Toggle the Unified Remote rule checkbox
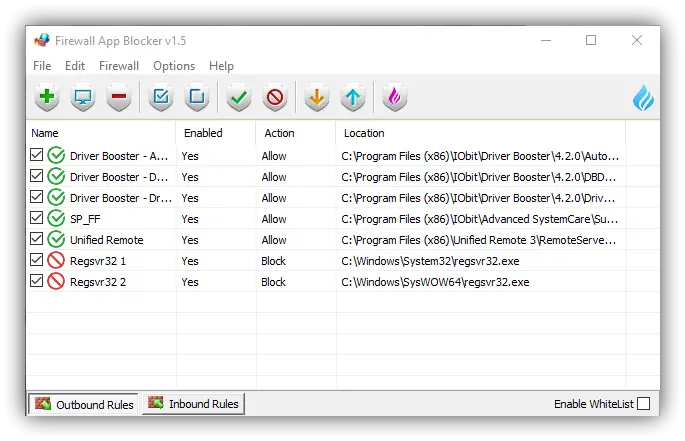The image size is (685, 441). pyautogui.click(x=37, y=238)
